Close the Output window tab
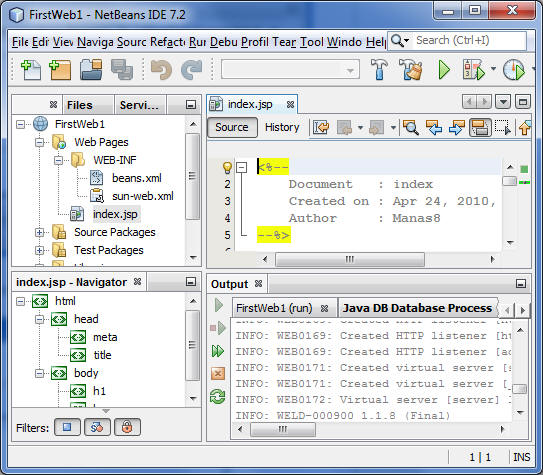Image resolution: width=543 pixels, height=475 pixels. (x=258, y=284)
